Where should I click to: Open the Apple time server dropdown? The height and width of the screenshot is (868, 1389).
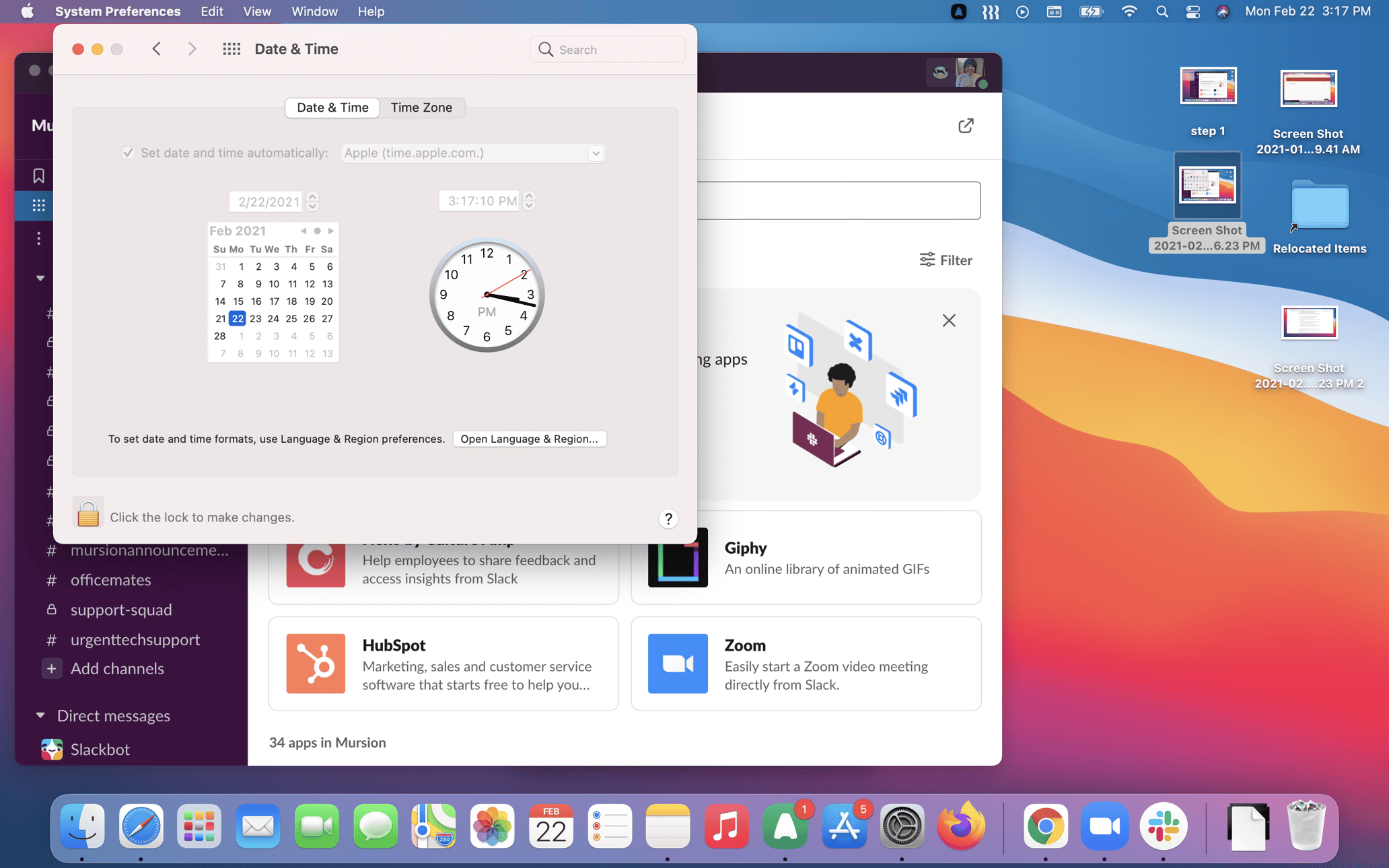(x=595, y=153)
